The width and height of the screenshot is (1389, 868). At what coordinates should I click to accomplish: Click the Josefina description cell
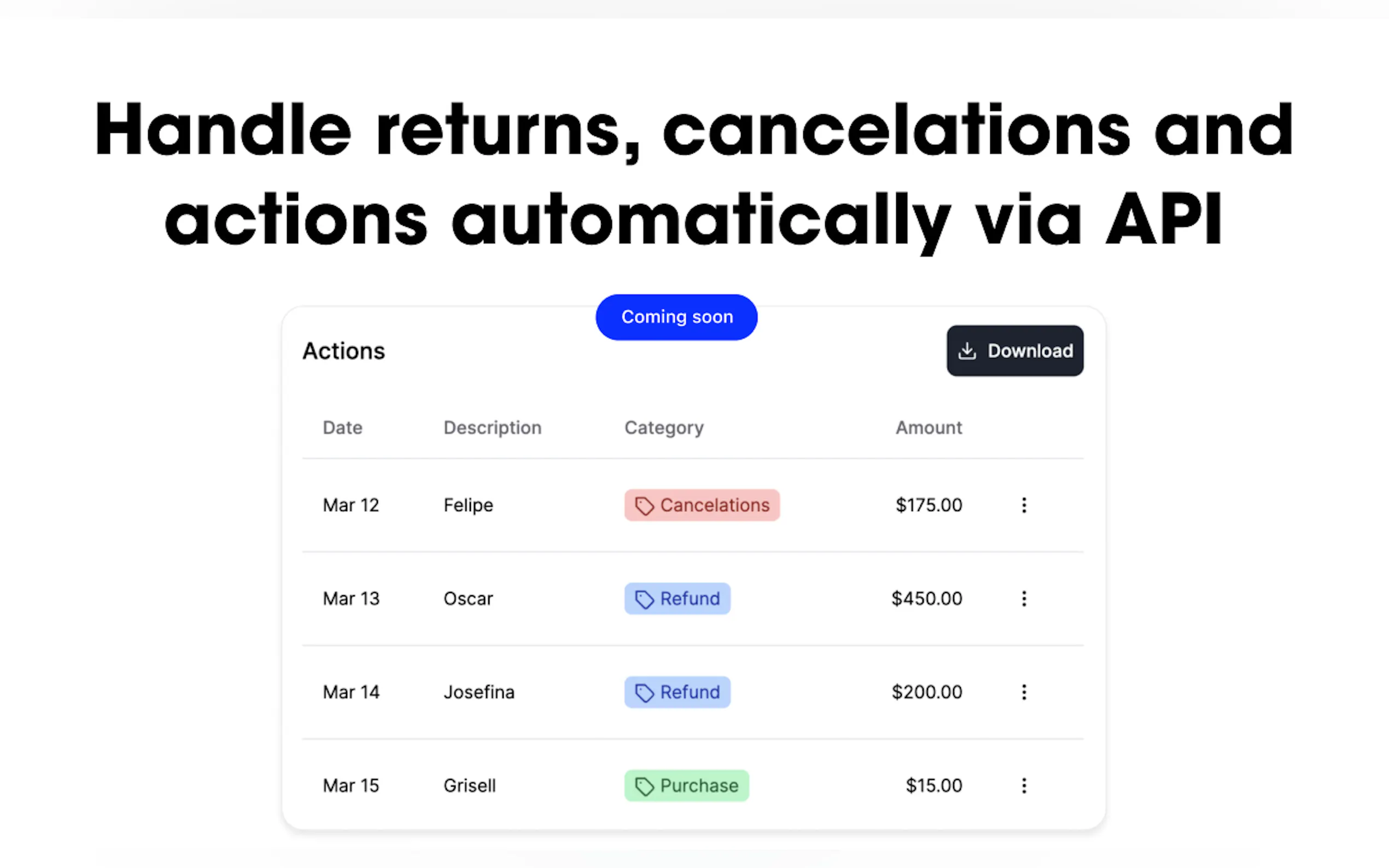click(479, 693)
